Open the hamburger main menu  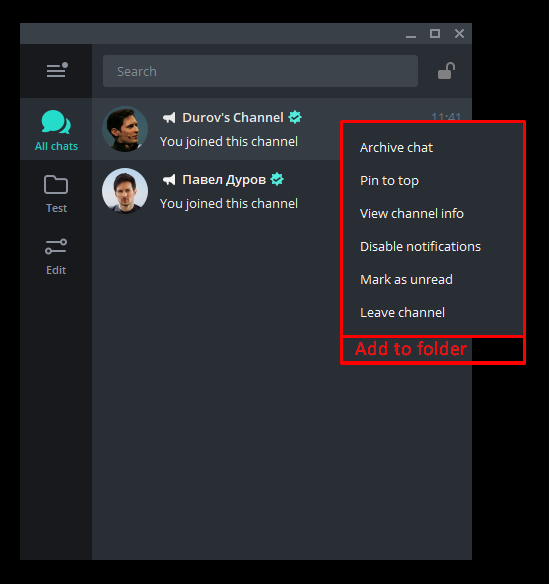point(57,70)
